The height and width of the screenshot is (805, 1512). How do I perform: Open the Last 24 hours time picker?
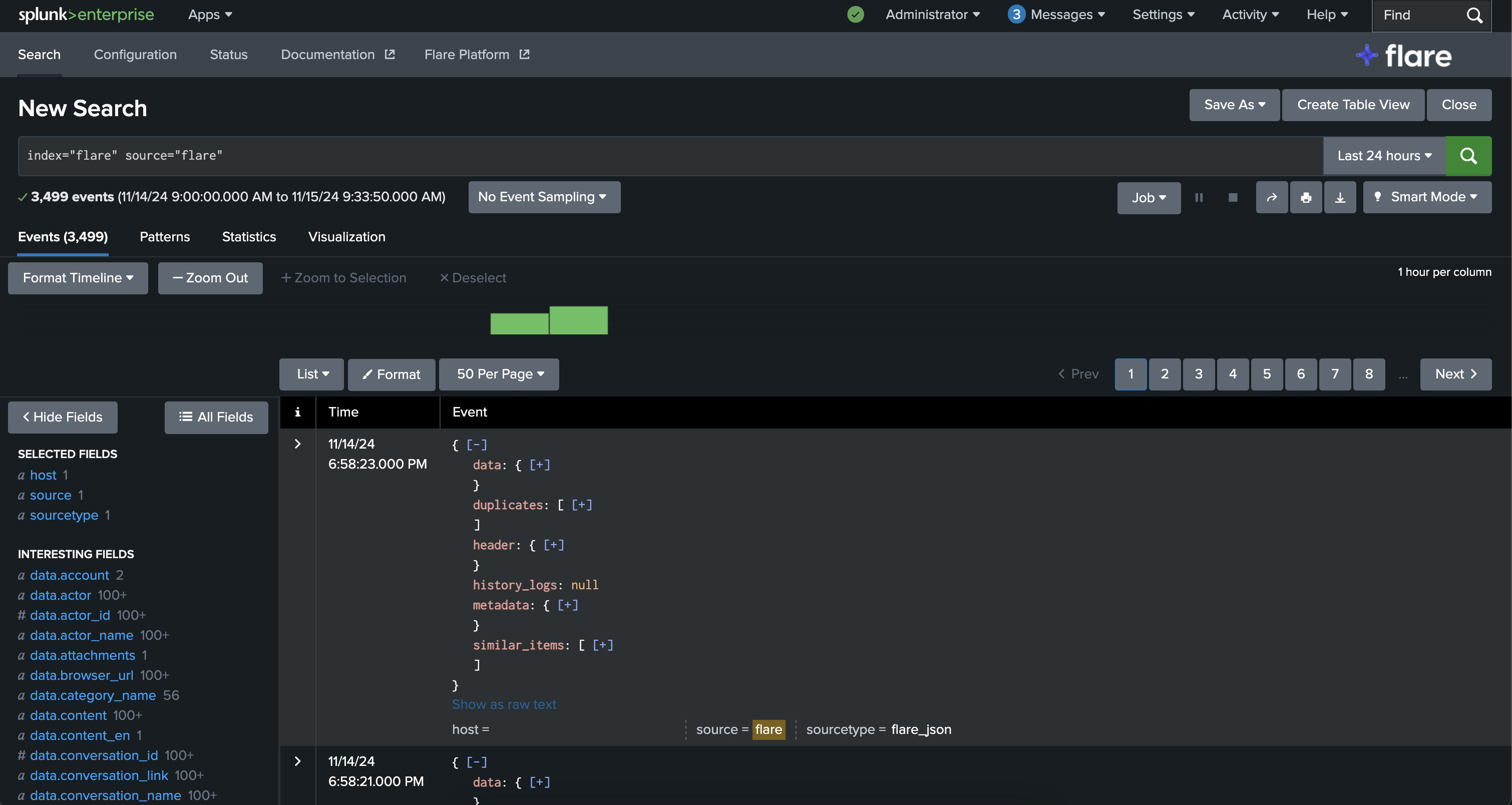[x=1384, y=156]
